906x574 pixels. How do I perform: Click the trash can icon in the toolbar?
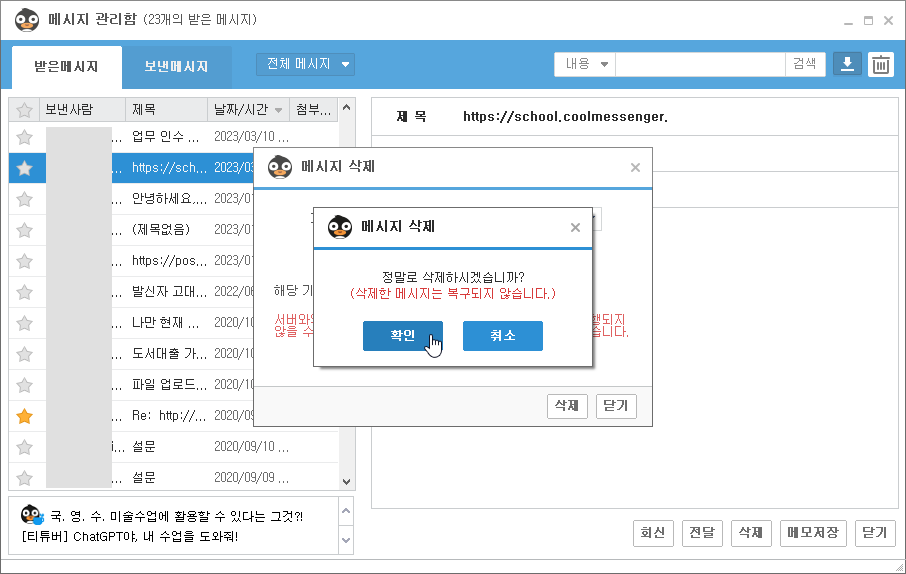880,64
